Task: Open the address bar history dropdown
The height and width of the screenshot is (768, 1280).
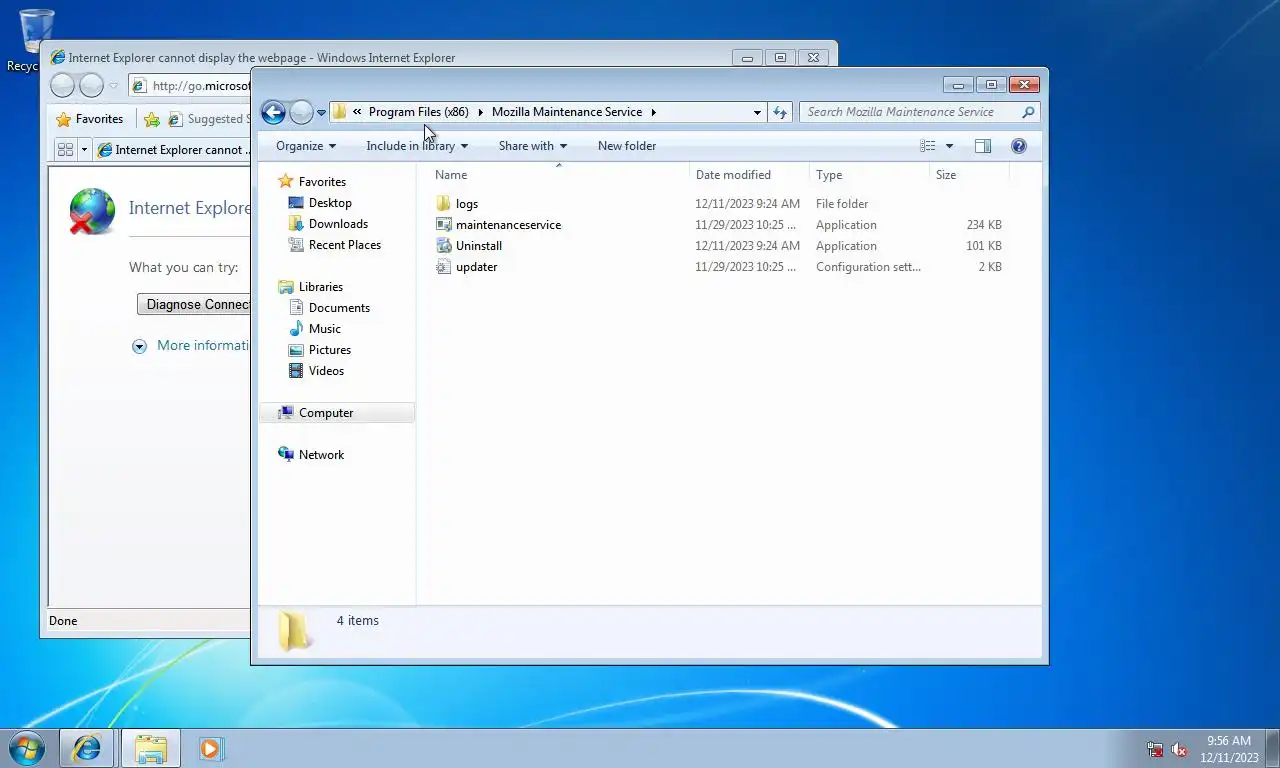Action: click(757, 112)
